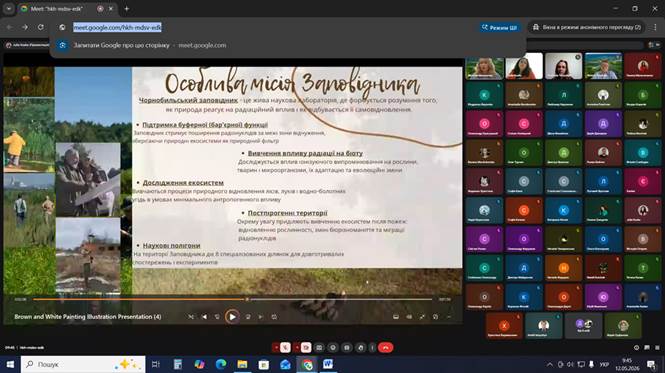Mute the media player volume
Image resolution: width=665 pixels, height=373 pixels.
tap(409, 317)
